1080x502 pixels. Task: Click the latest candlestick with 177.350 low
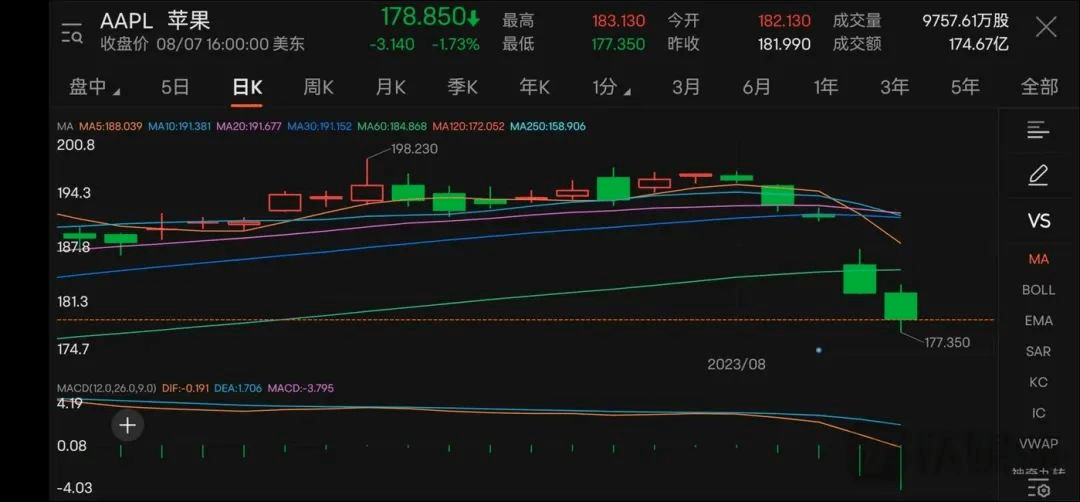[900, 306]
